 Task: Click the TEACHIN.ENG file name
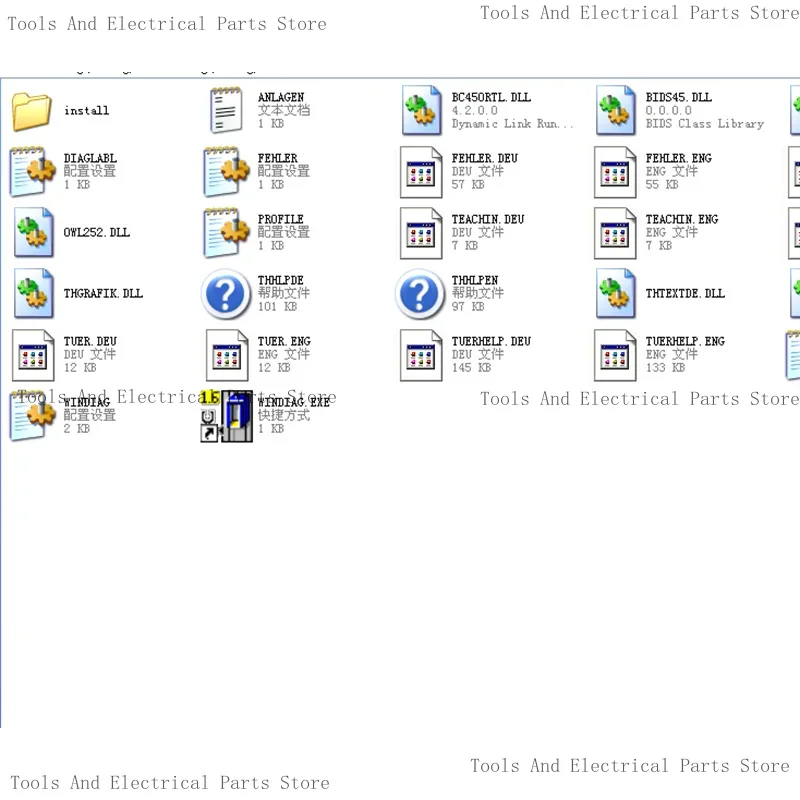click(682, 219)
